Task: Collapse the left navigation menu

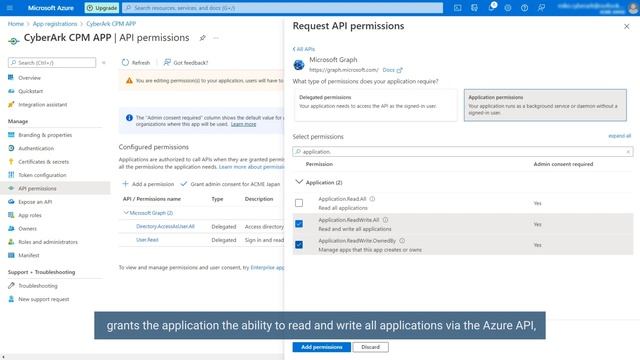Action: [x=104, y=62]
